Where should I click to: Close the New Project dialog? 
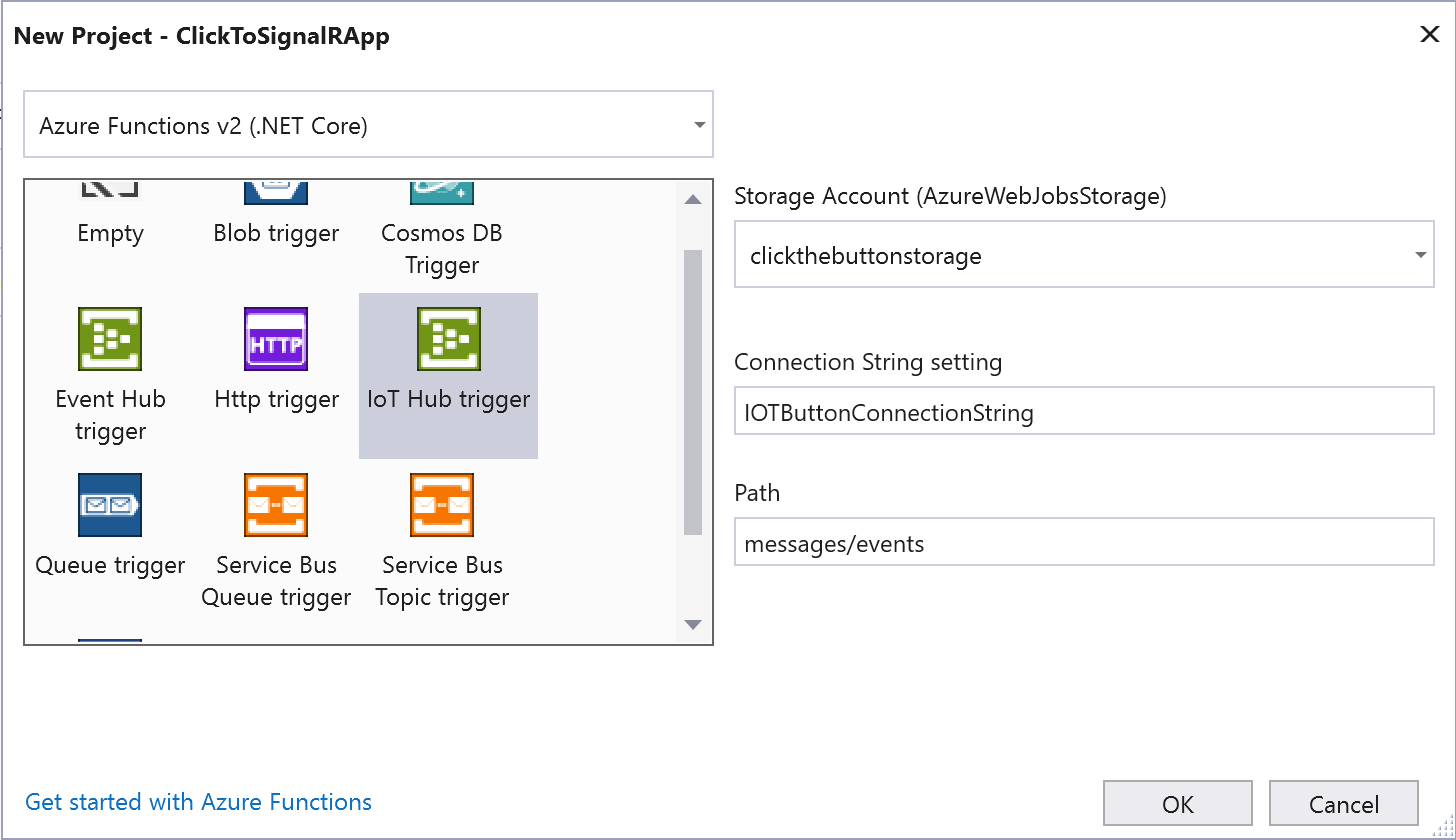point(1430,35)
